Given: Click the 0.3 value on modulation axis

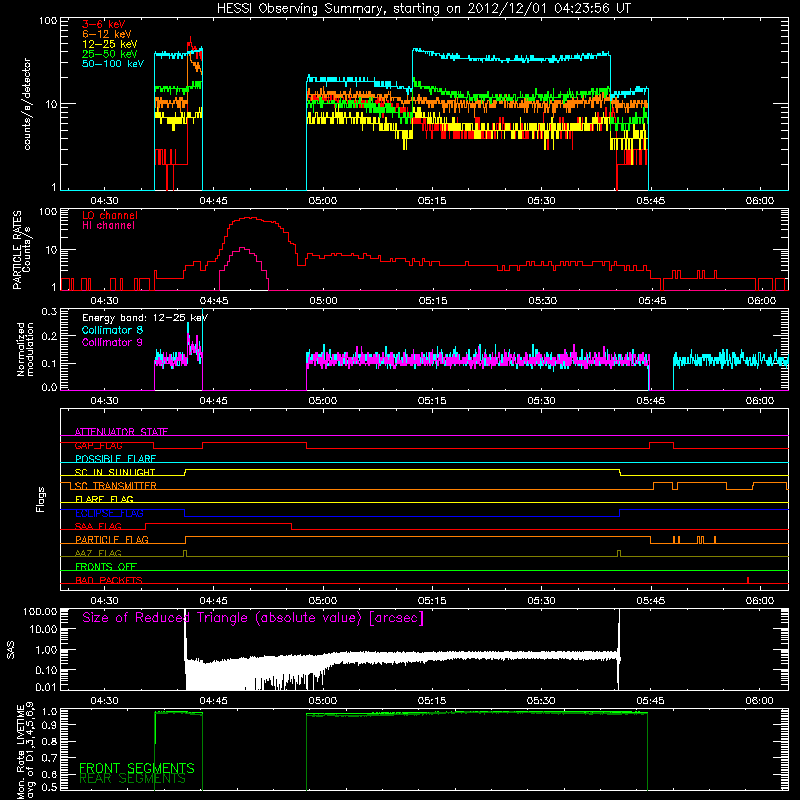Looking at the screenshot, I should coord(49,311).
